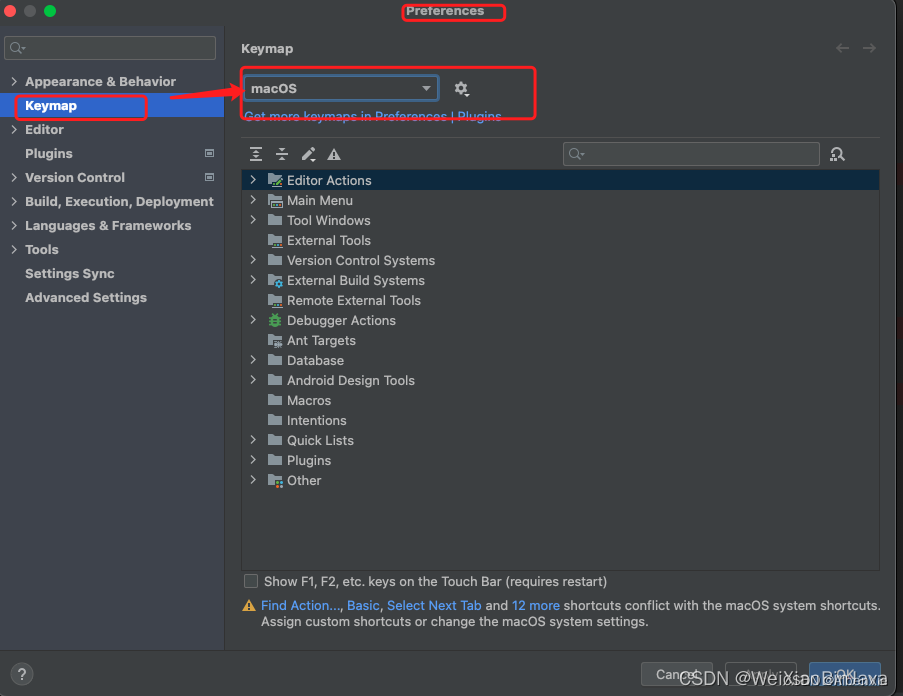Expand Editor Actions tree node
The image size is (903, 696).
pos(253,180)
